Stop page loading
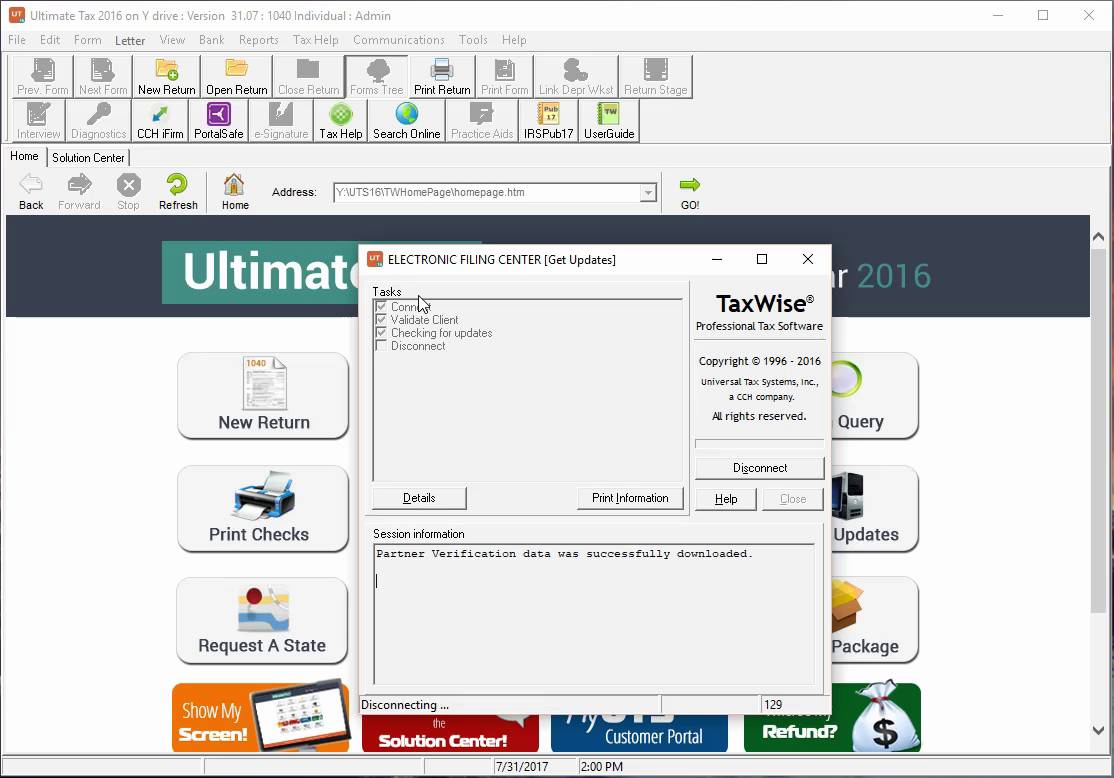 [x=129, y=193]
